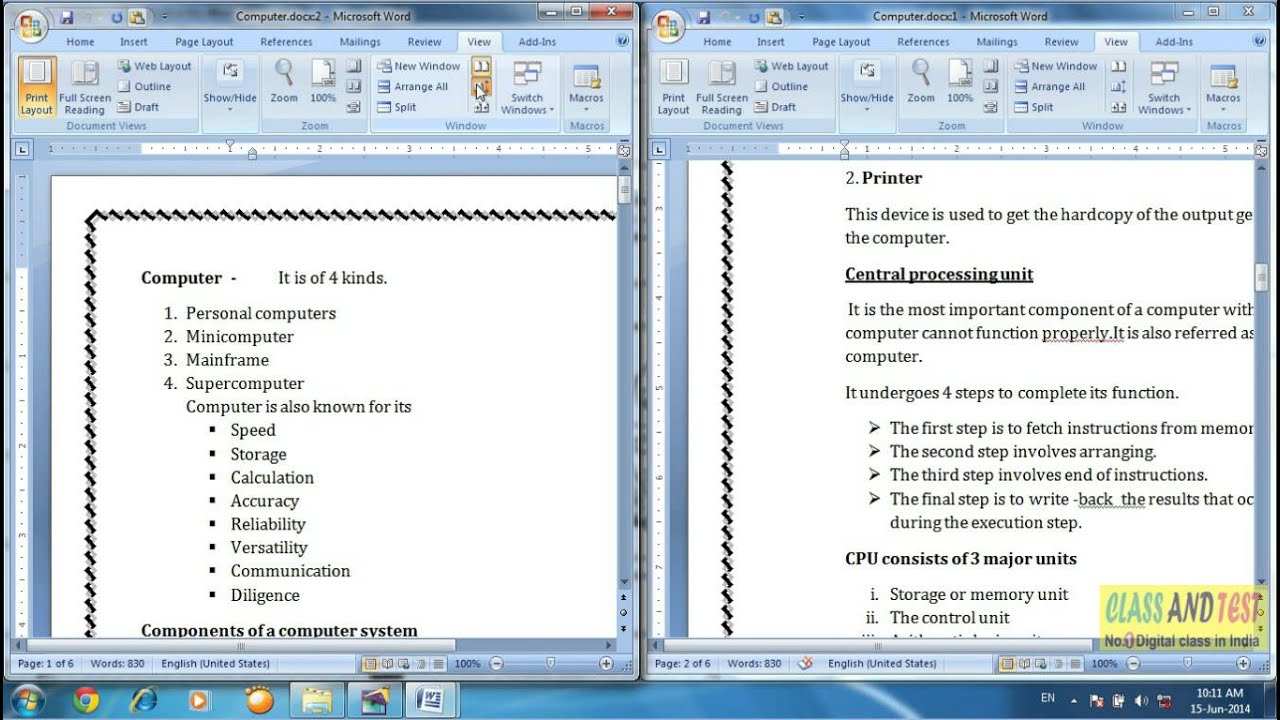Click Office Button in left window
The width and height of the screenshot is (1280, 720).
pyautogui.click(x=31, y=26)
